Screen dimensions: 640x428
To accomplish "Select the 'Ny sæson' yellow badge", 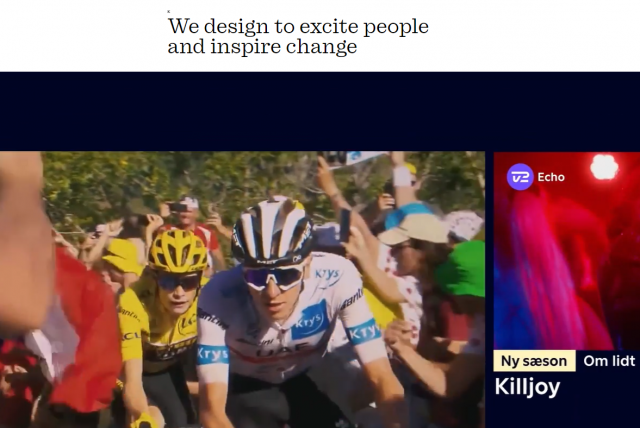I will (x=534, y=361).
